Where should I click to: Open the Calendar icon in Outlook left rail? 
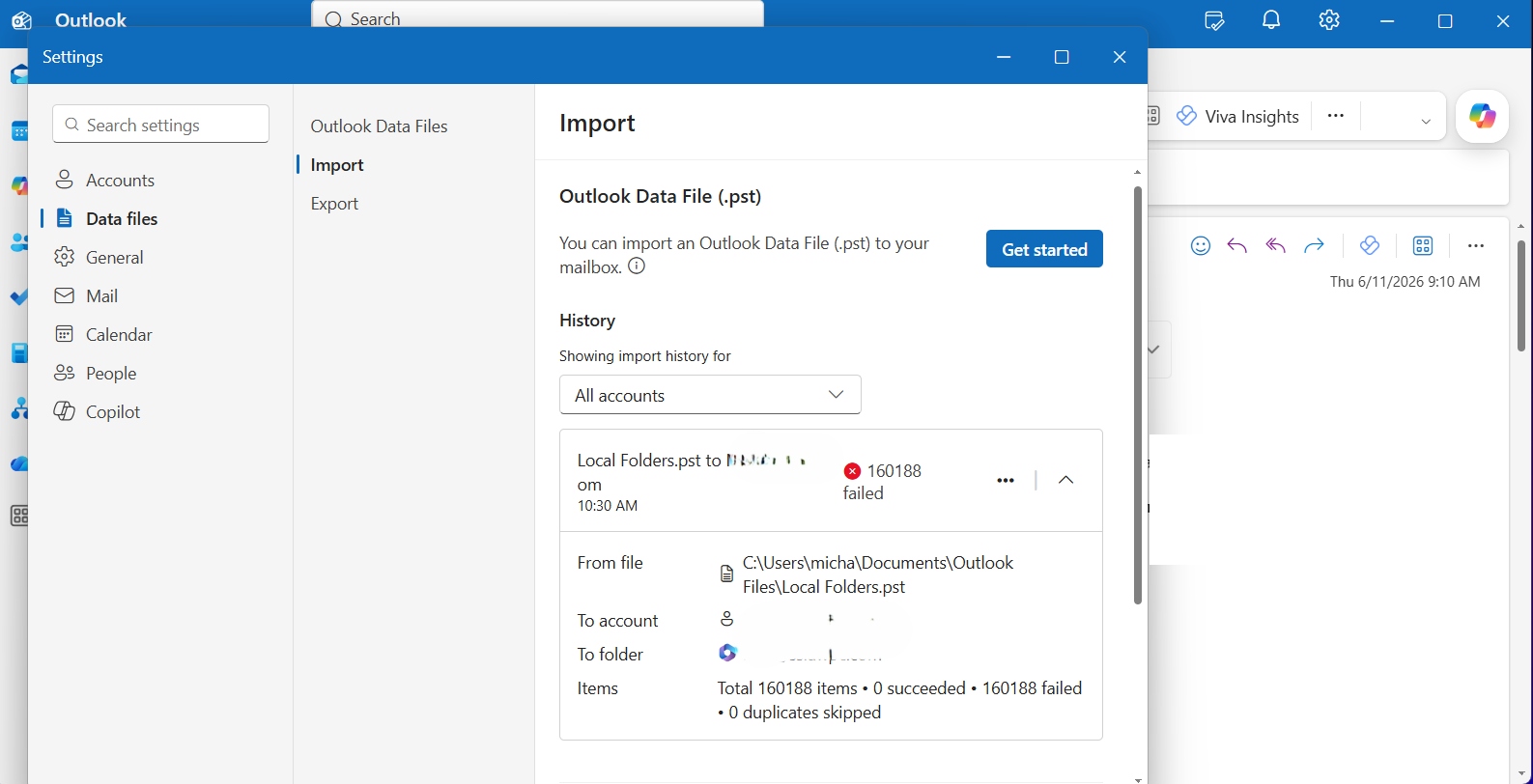(x=19, y=131)
